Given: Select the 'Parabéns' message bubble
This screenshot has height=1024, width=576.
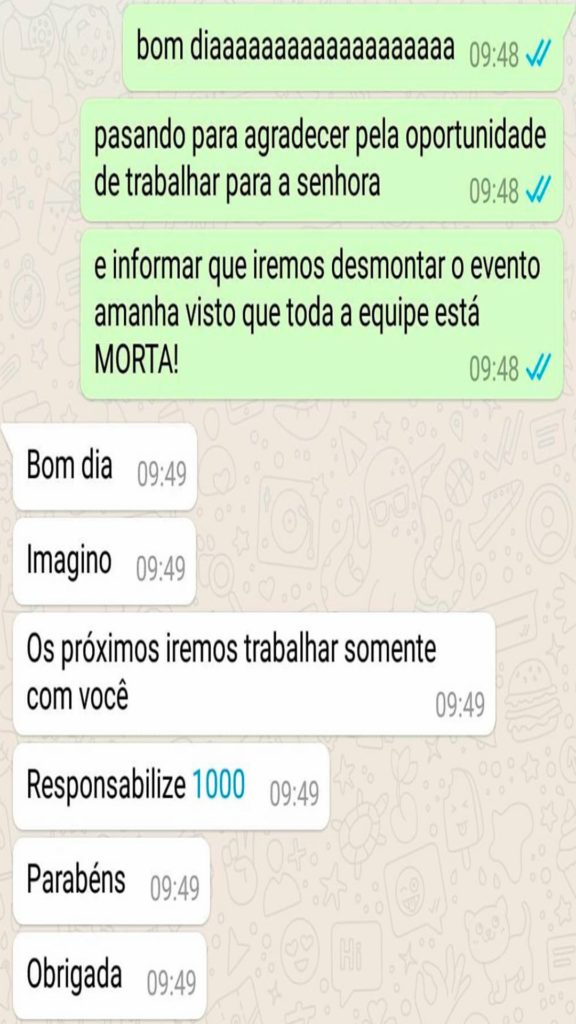Looking at the screenshot, I should point(111,882).
